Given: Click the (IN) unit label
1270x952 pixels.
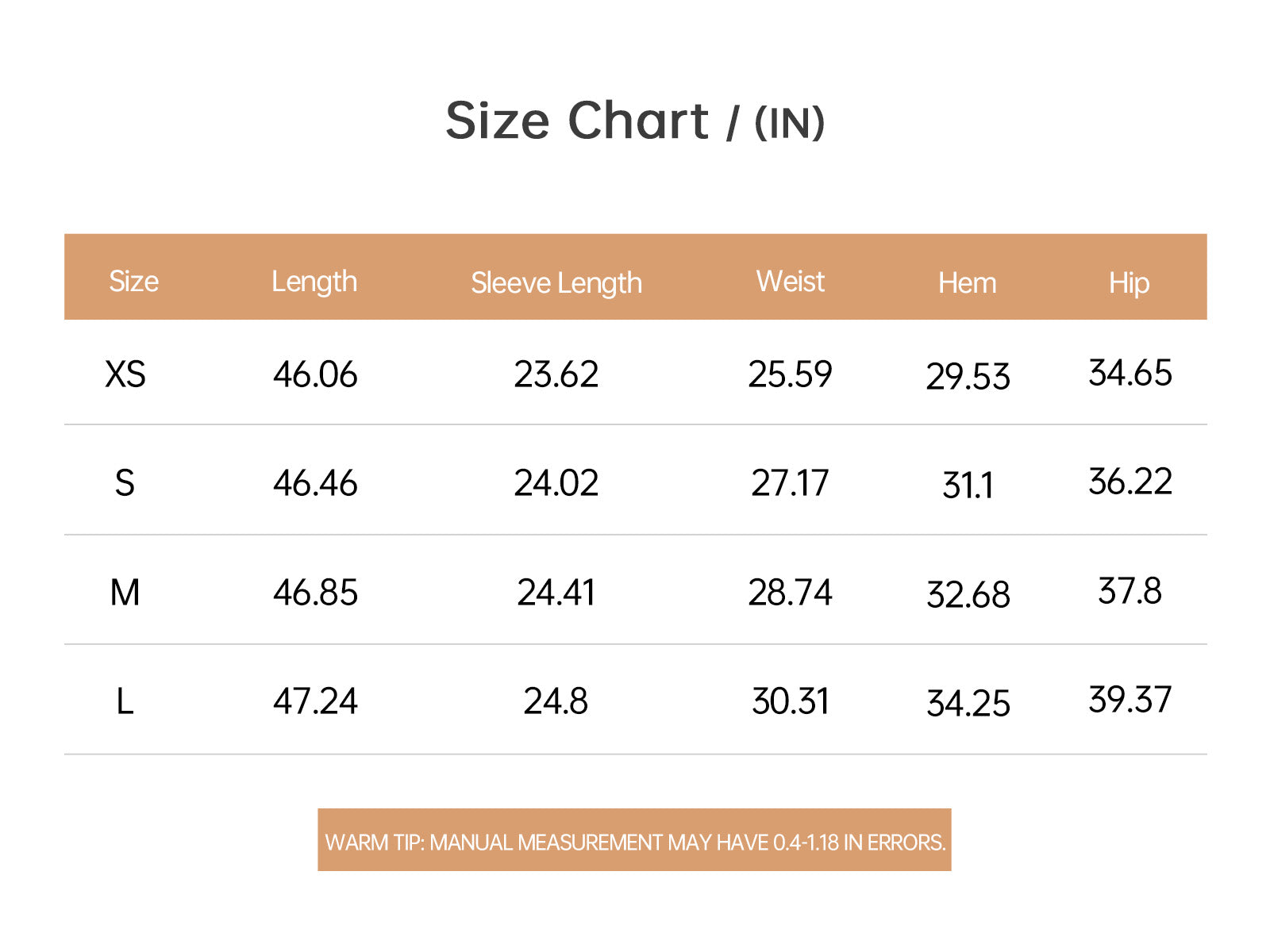Looking at the screenshot, I should 790,124.
